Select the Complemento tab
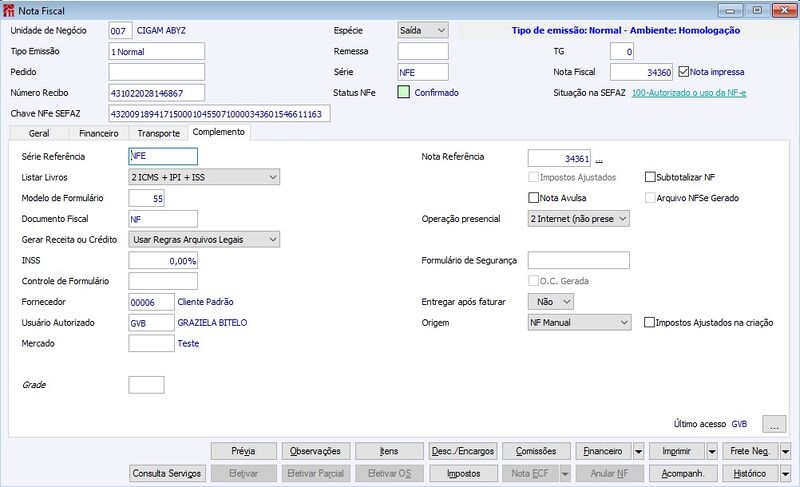This screenshot has height=487, width=800. [x=219, y=132]
